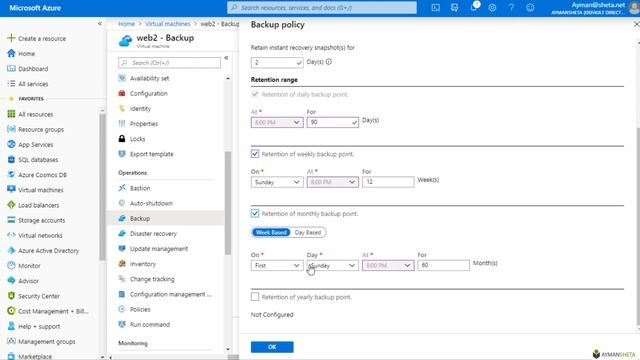The height and width of the screenshot is (360, 640).
Task: Click resource menu Search field
Action: pyautogui.click(x=169, y=62)
